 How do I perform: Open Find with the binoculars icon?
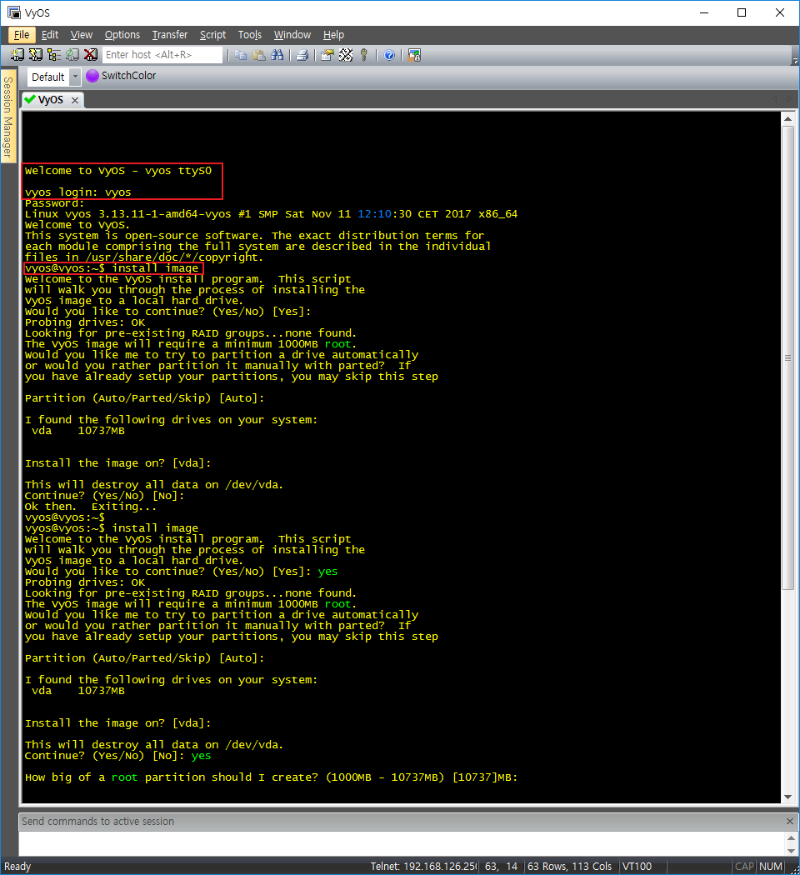click(x=278, y=55)
